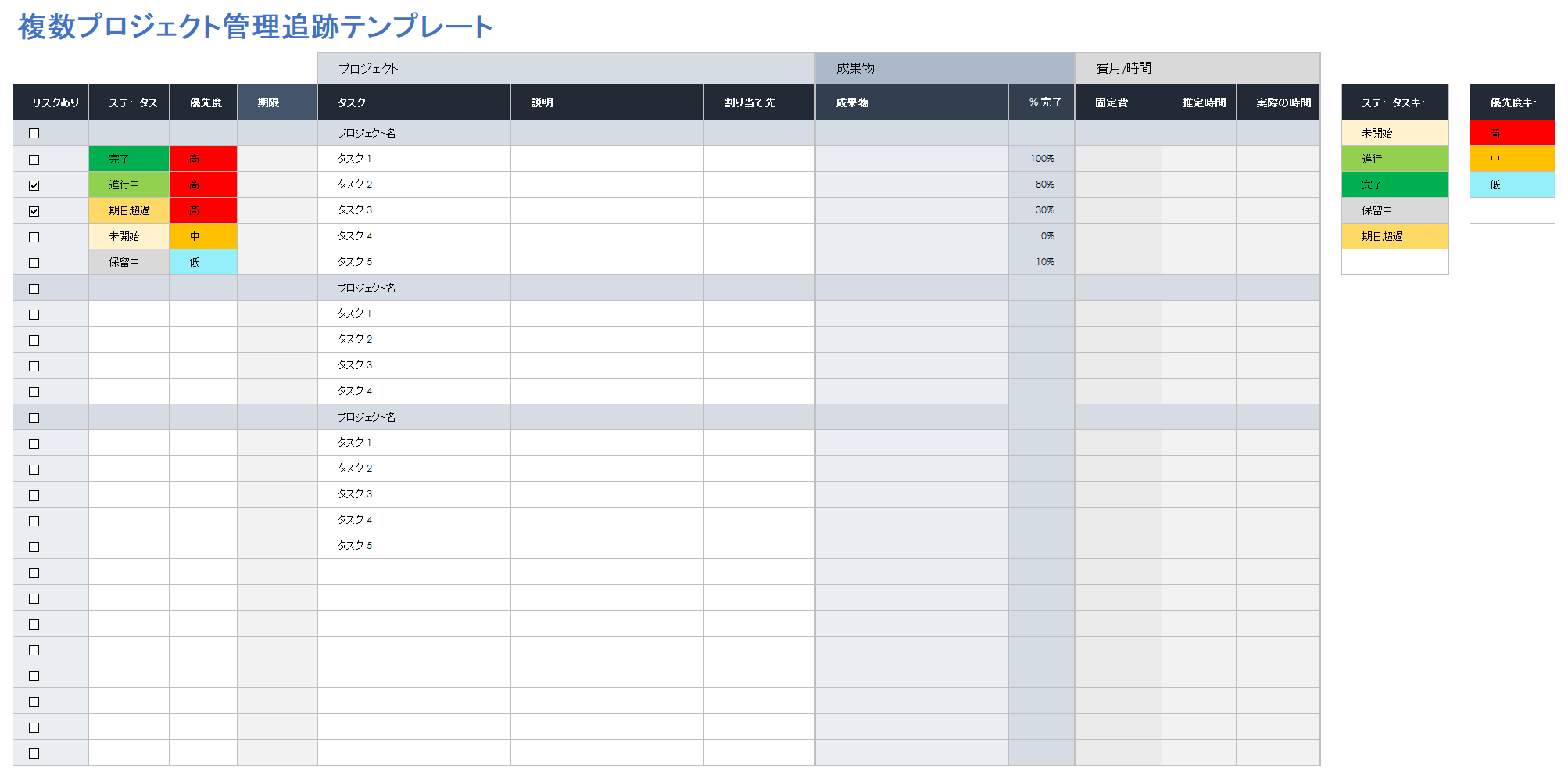The image size is (1568, 775).
Task: Select the 実際の時間 column header
Action: point(1278,102)
